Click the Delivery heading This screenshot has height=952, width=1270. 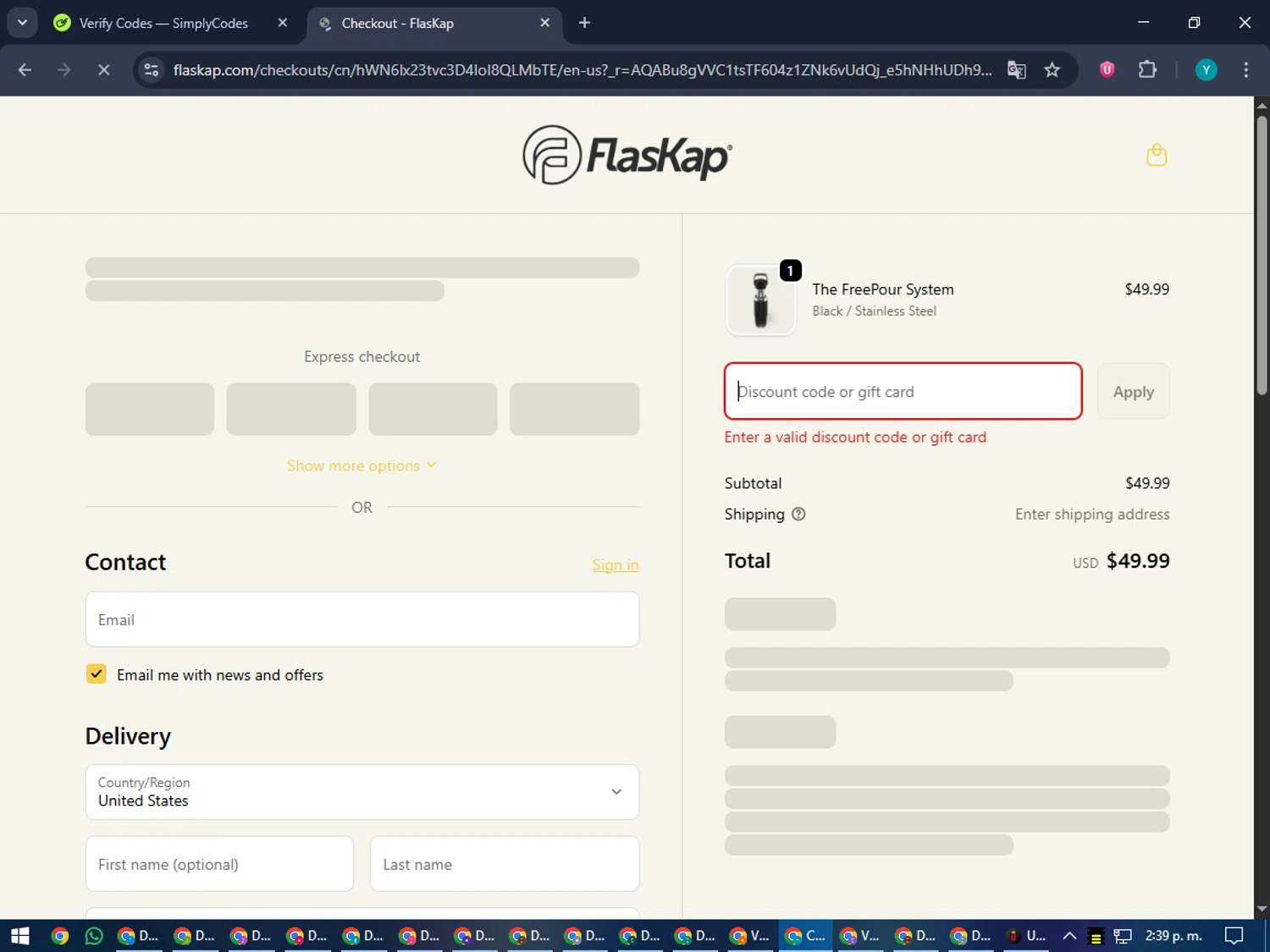coord(128,736)
